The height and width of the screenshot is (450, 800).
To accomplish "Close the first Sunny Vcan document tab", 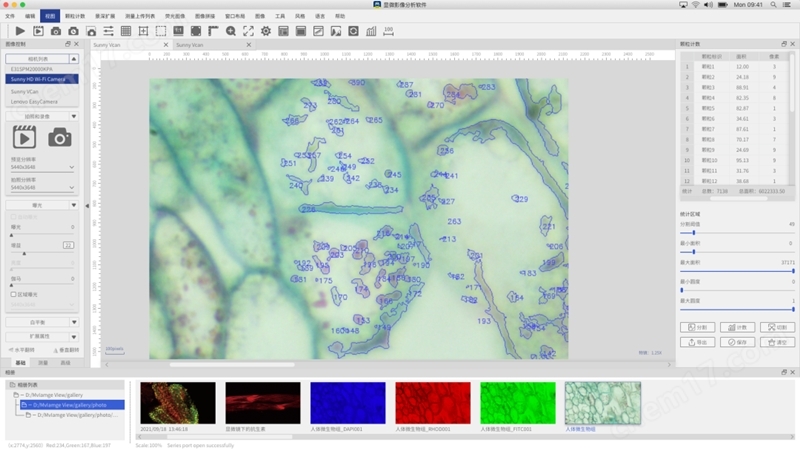I will point(165,45).
